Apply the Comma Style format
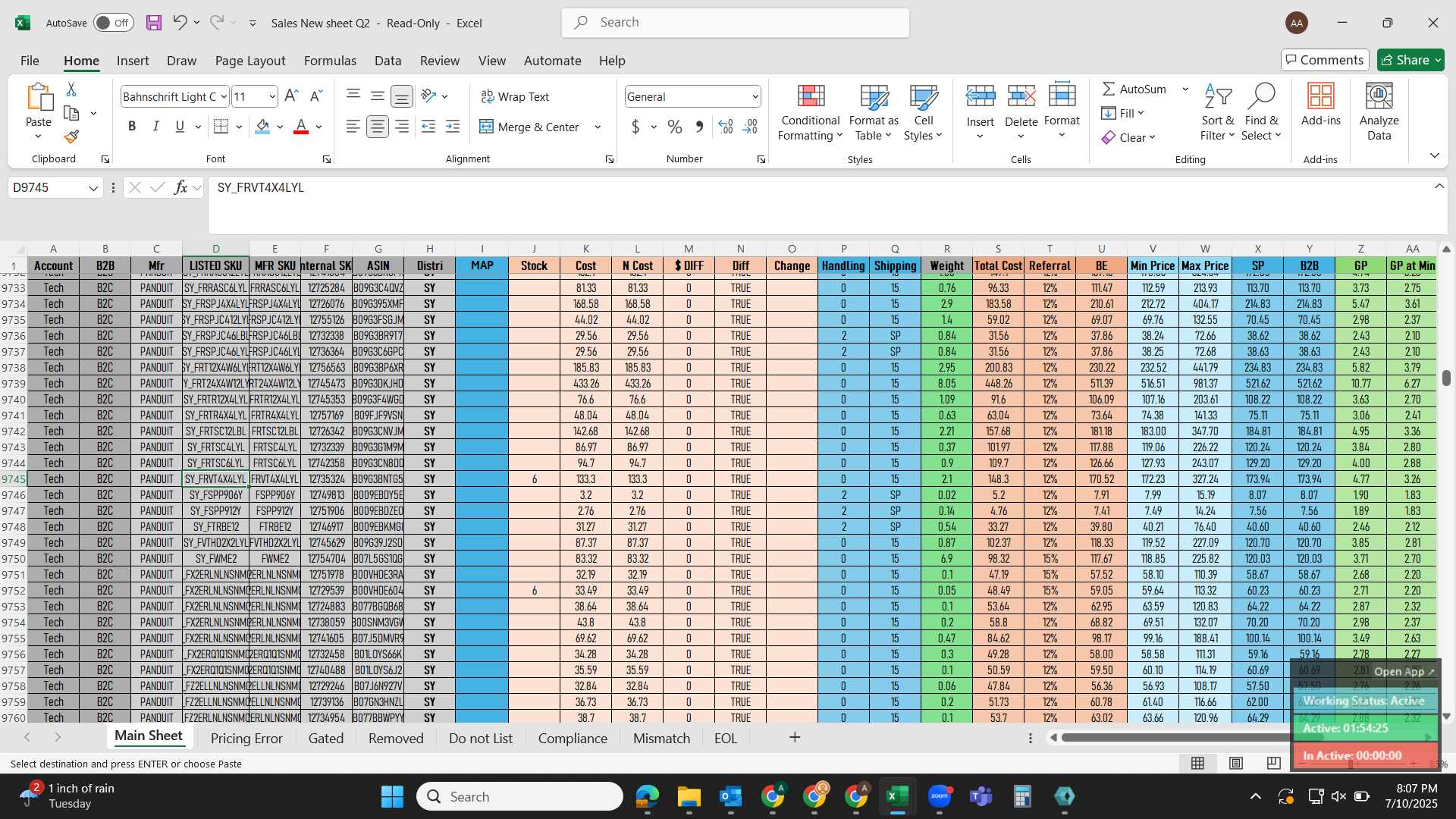Screen dimensions: 1456x819 click(x=699, y=127)
